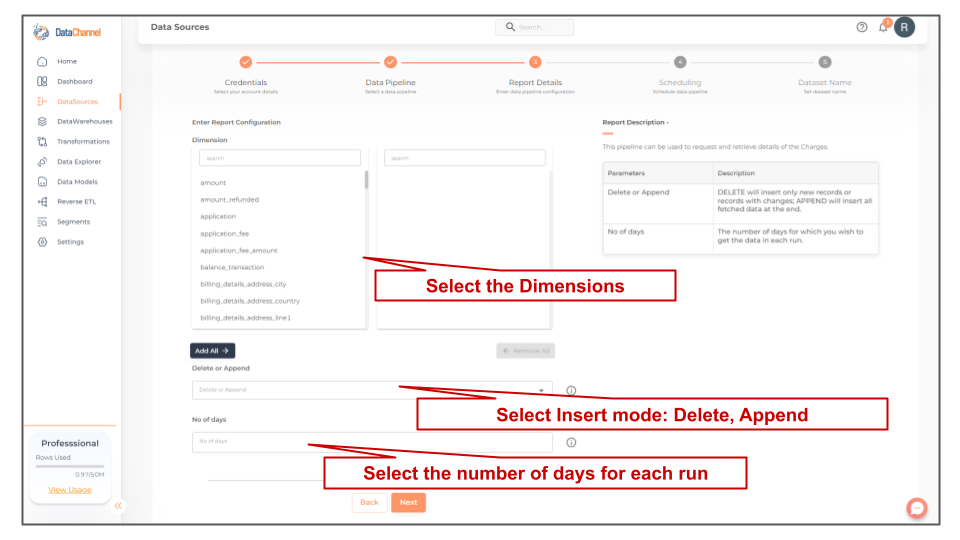Open the Transformations sidebar icon
Screen dimensions: 960x540
click(42, 141)
